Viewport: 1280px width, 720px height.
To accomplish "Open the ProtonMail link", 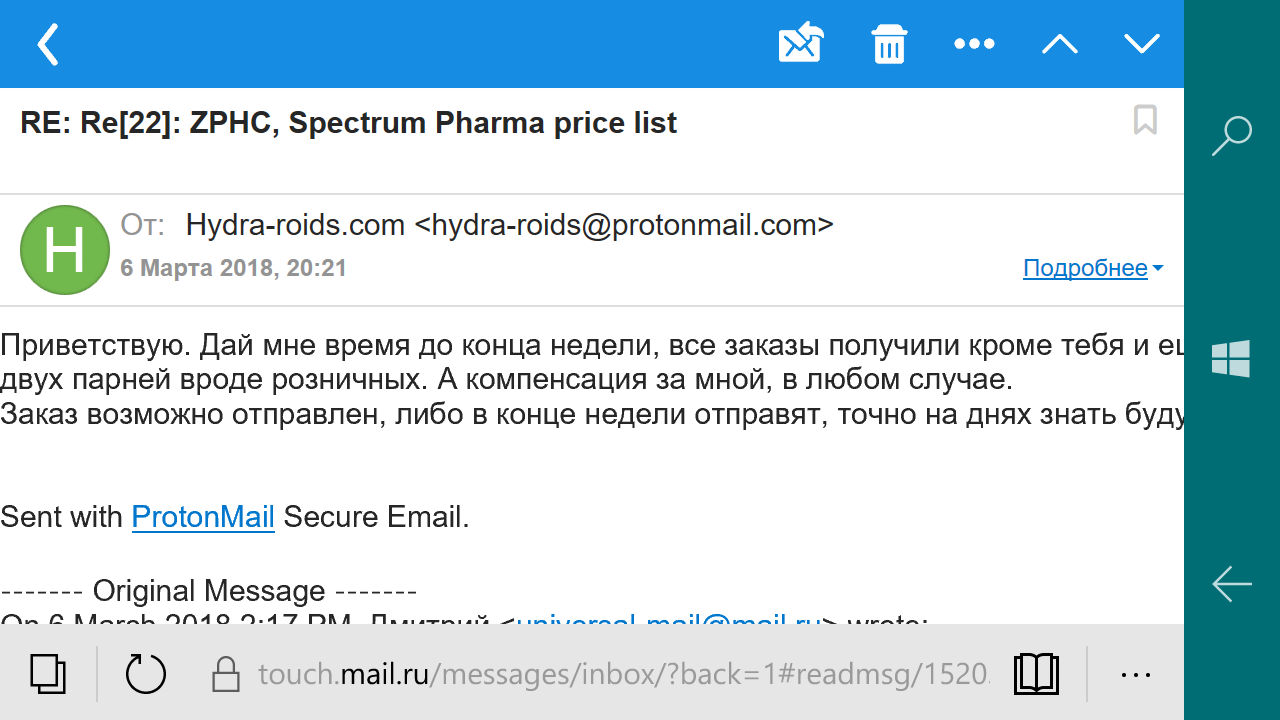I will [x=203, y=517].
